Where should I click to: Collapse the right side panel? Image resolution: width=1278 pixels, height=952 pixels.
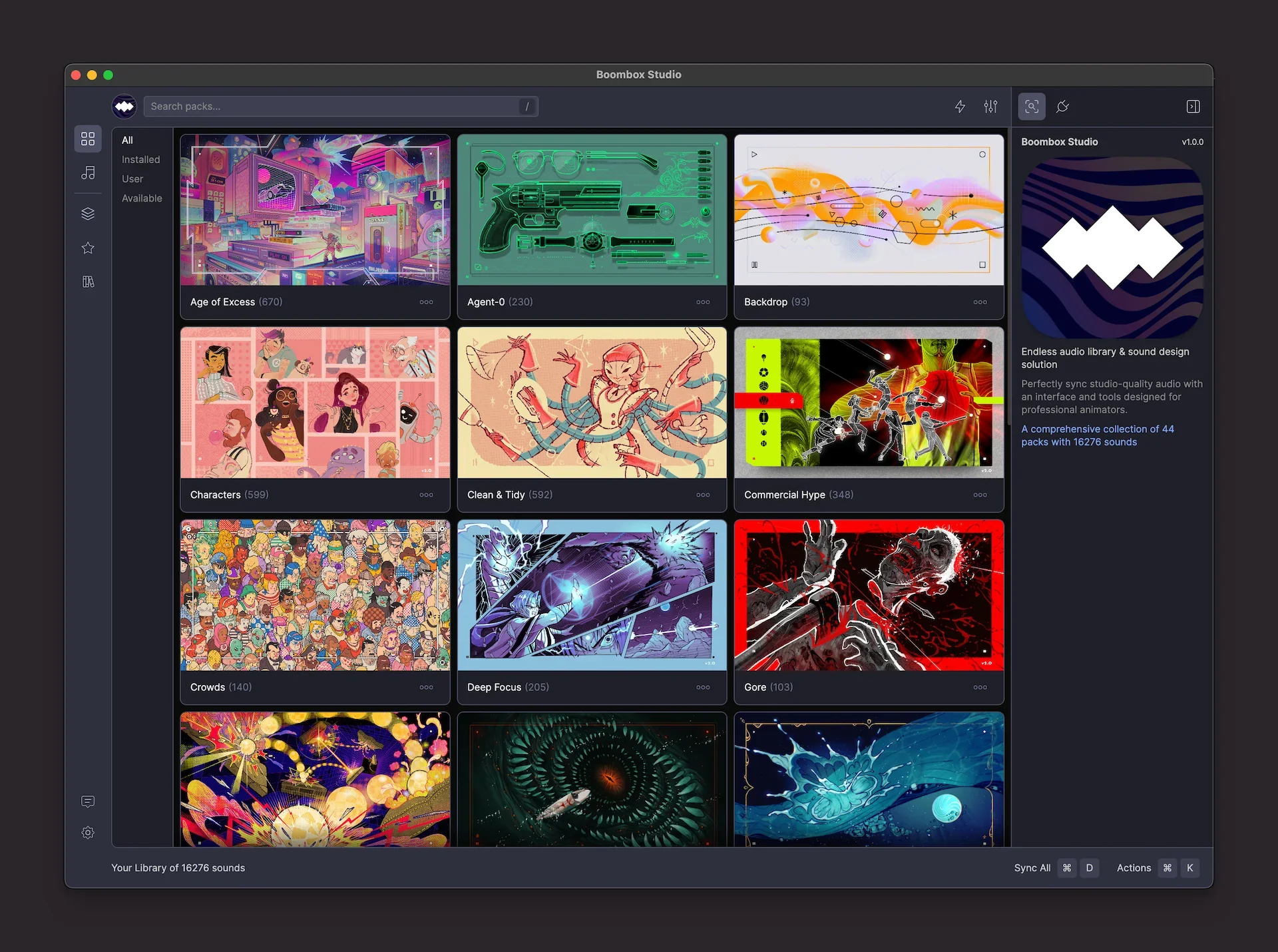[x=1193, y=107]
